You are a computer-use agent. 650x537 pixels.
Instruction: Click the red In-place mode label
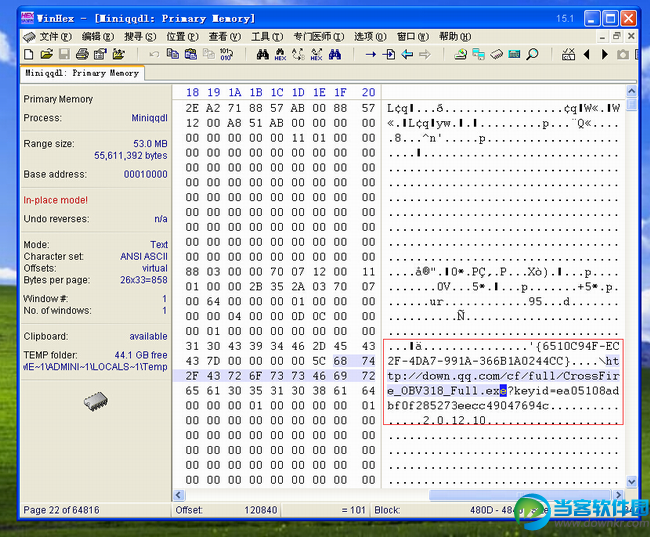pos(56,200)
